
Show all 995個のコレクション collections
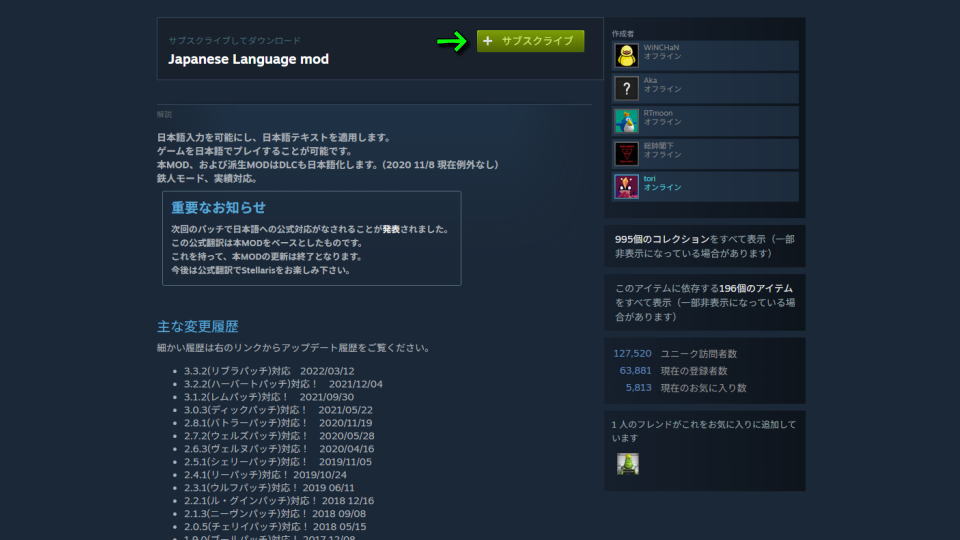coord(662,239)
